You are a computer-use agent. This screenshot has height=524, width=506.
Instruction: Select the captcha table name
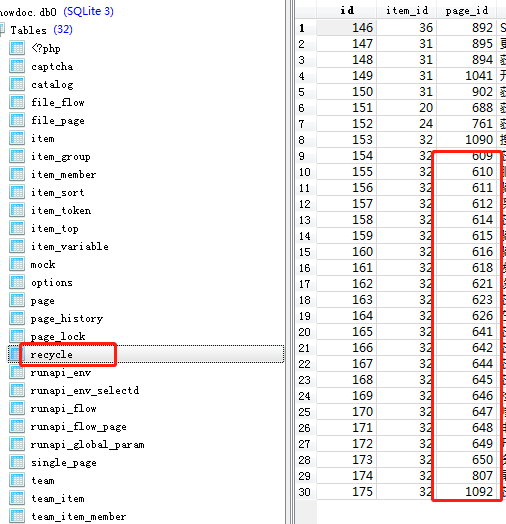[52, 67]
